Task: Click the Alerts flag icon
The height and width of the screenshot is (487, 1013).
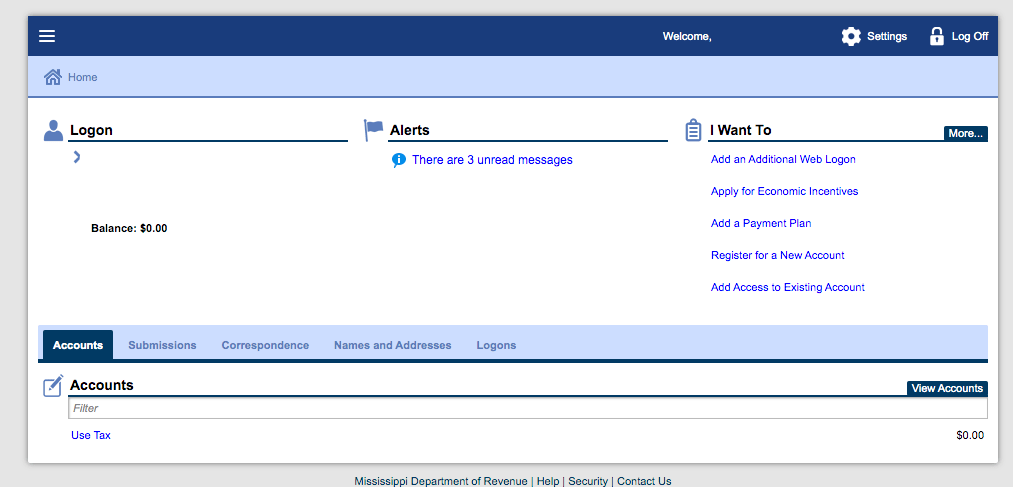Action: [x=374, y=130]
